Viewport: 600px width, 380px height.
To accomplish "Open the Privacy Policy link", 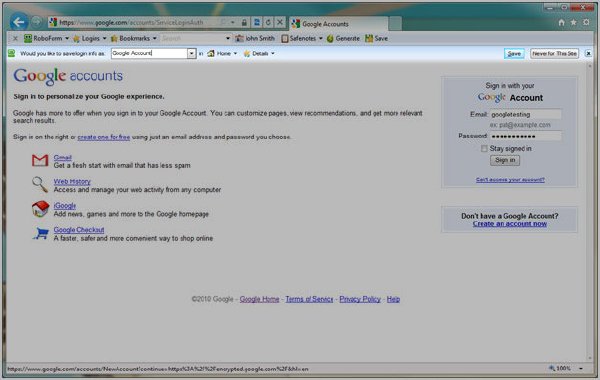I will tap(360, 299).
